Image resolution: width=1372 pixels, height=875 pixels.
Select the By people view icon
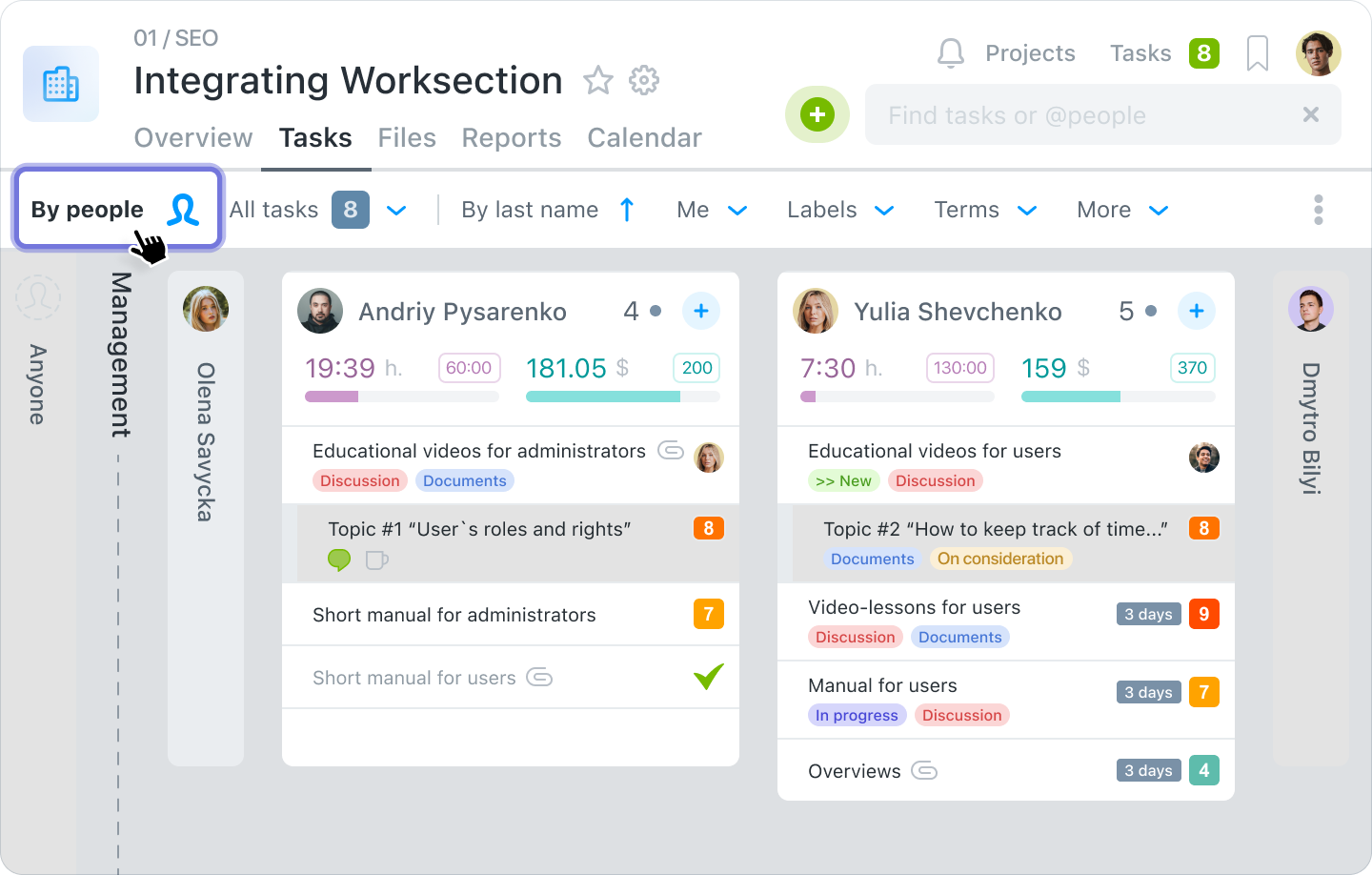[x=186, y=209]
